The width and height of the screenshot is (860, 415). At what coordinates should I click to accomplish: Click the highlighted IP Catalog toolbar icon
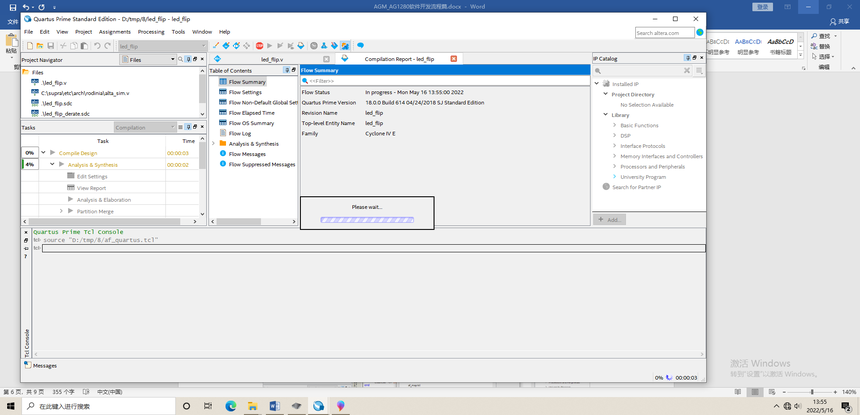click(345, 46)
